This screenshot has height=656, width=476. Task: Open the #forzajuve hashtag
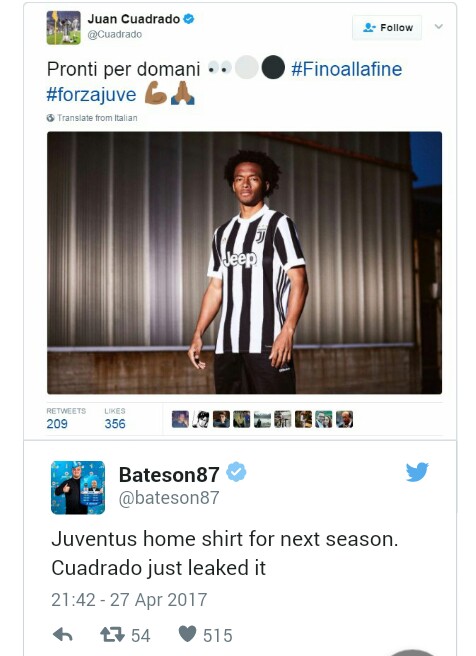[91, 95]
